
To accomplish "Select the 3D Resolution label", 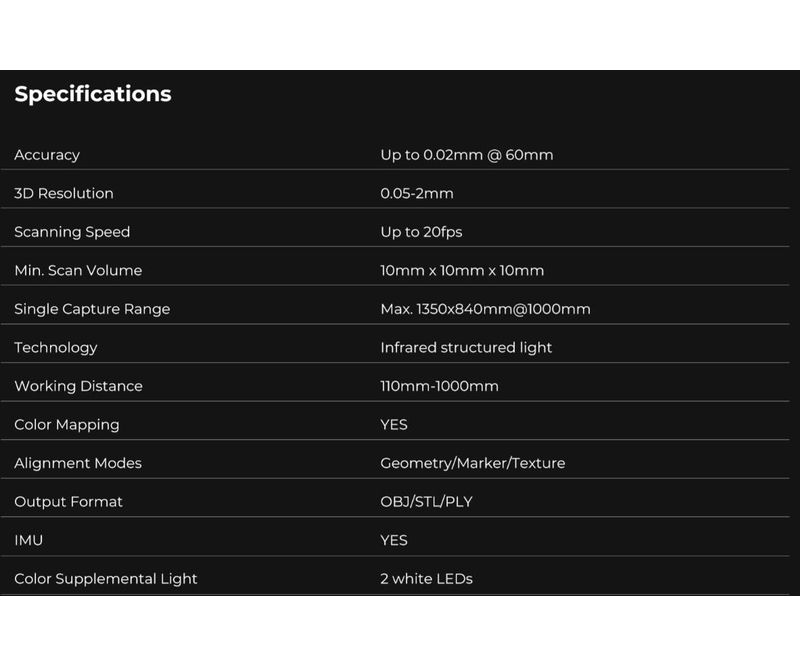I will pyautogui.click(x=64, y=193).
